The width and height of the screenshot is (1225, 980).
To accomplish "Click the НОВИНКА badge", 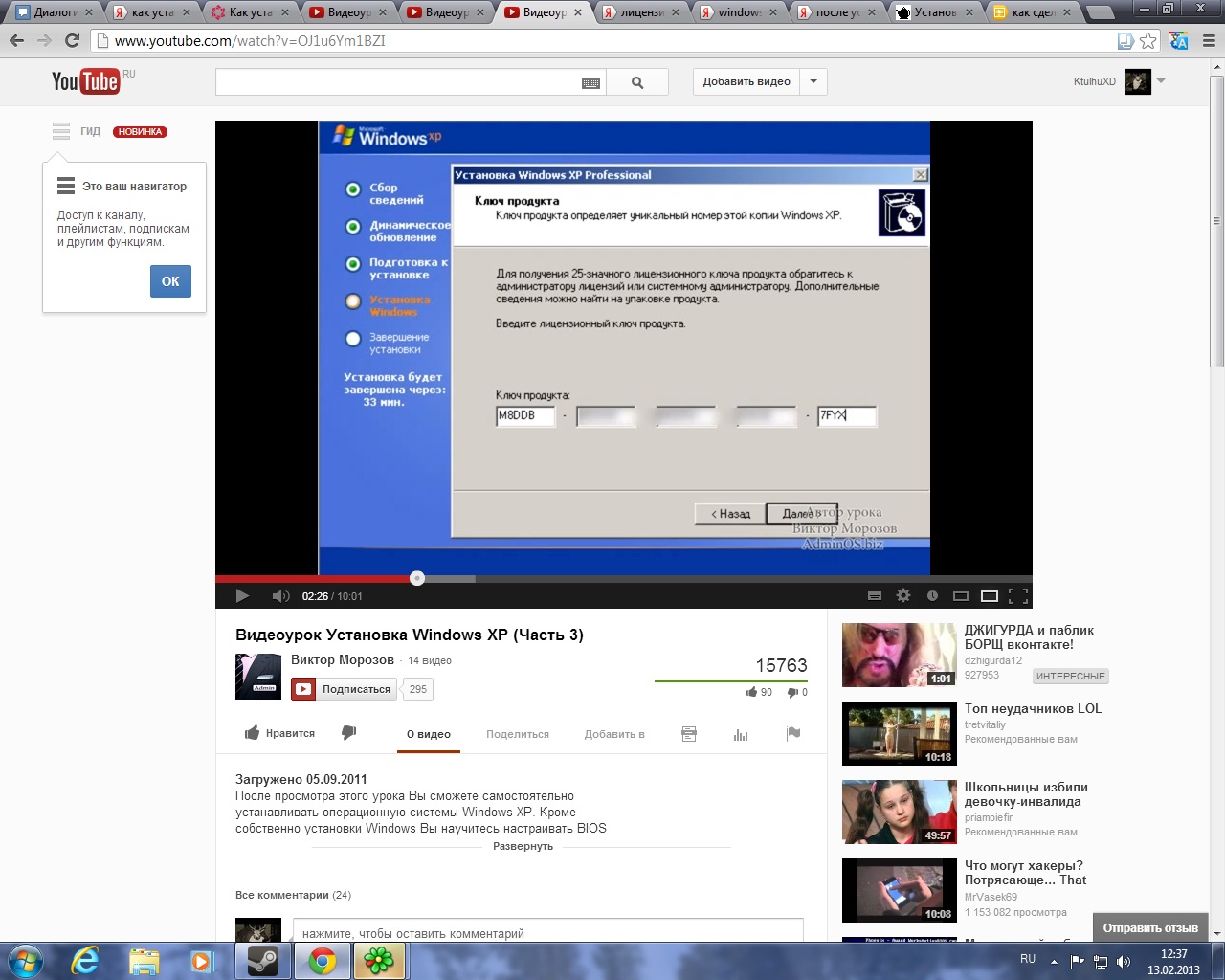I will 141,132.
